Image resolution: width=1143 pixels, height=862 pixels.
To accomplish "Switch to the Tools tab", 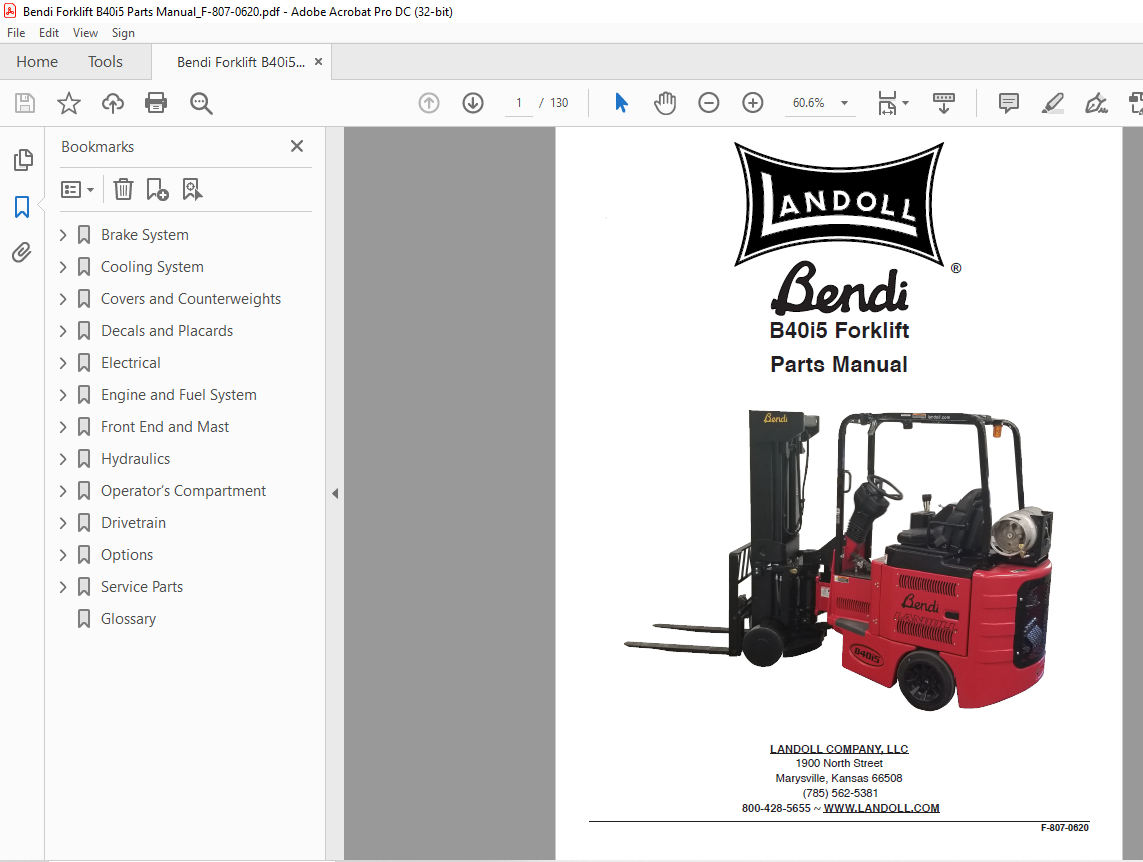I will 106,62.
